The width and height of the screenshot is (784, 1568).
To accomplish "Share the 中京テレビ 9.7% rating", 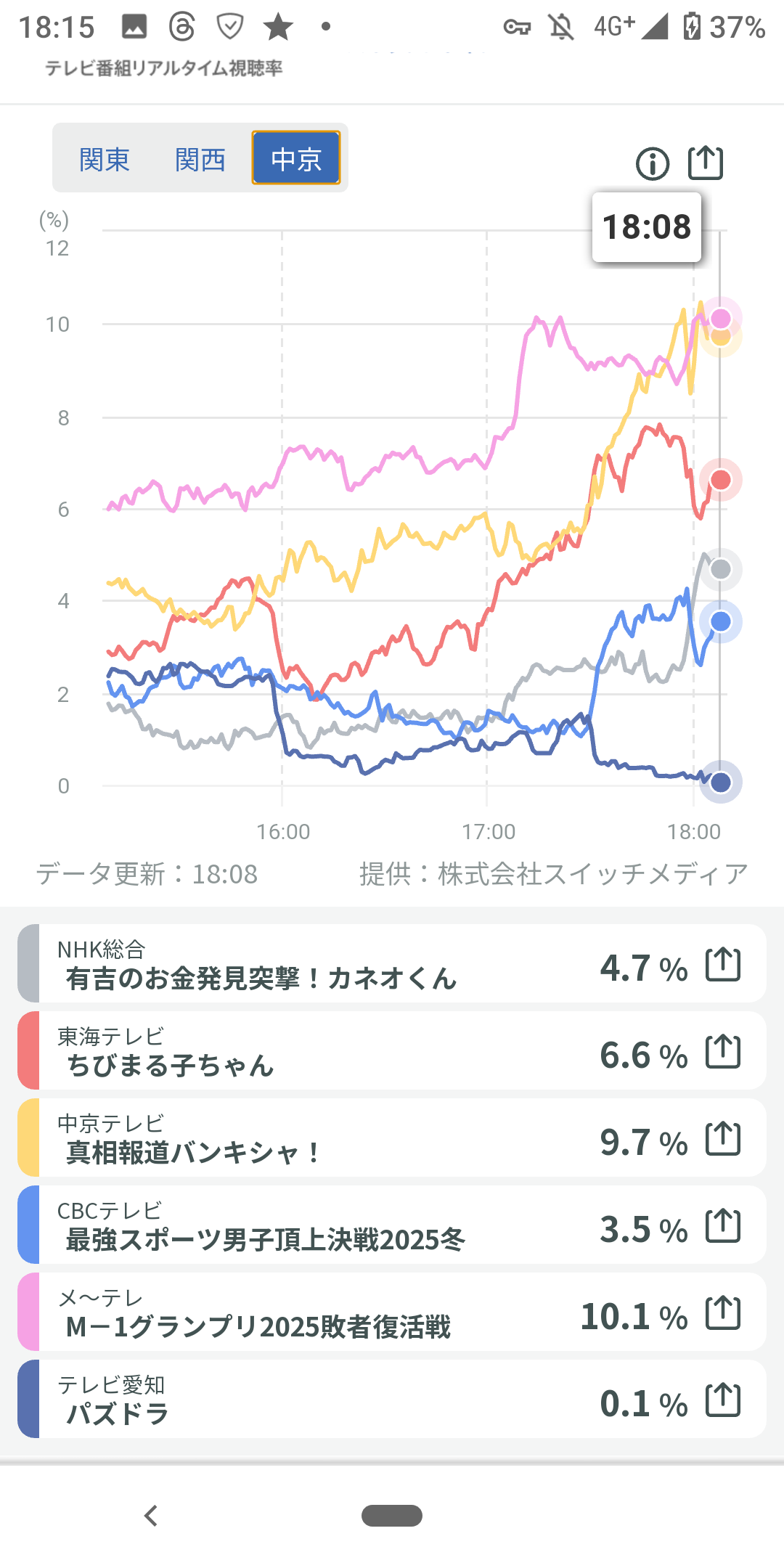I will (x=723, y=1139).
